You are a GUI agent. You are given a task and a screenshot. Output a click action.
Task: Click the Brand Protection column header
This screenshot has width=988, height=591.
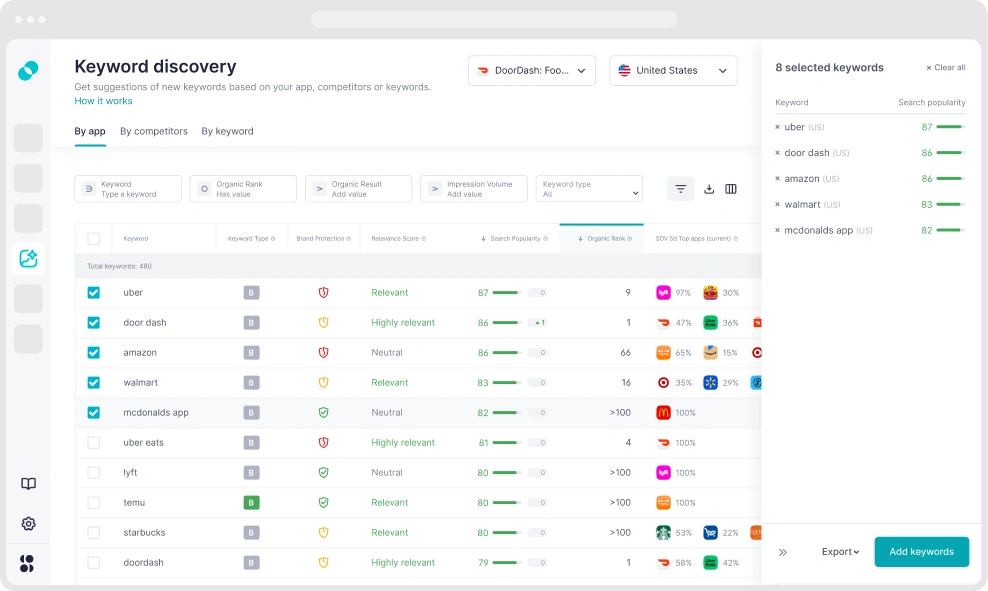pyautogui.click(x=323, y=239)
